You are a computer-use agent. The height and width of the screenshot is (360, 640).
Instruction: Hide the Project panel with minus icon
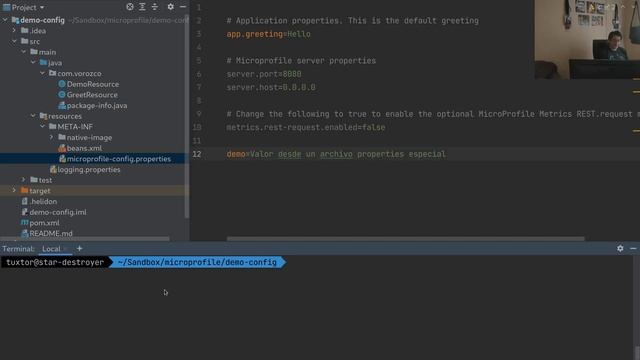[183, 7]
